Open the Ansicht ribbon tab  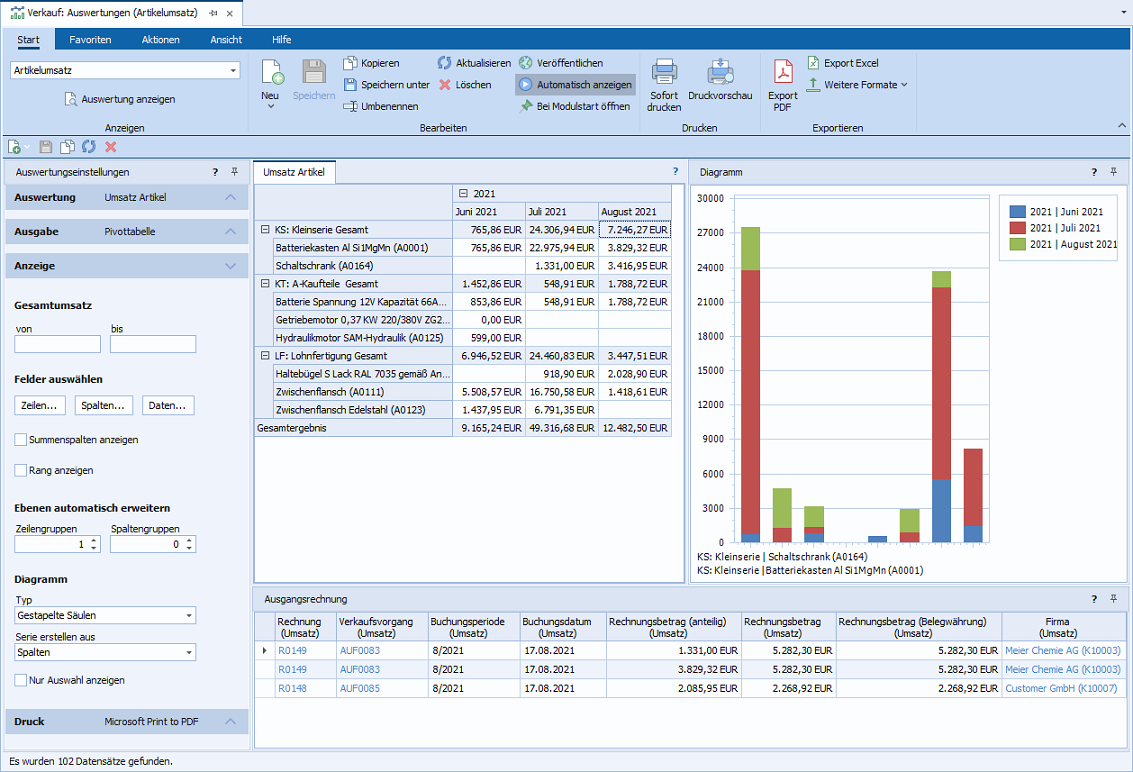226,40
